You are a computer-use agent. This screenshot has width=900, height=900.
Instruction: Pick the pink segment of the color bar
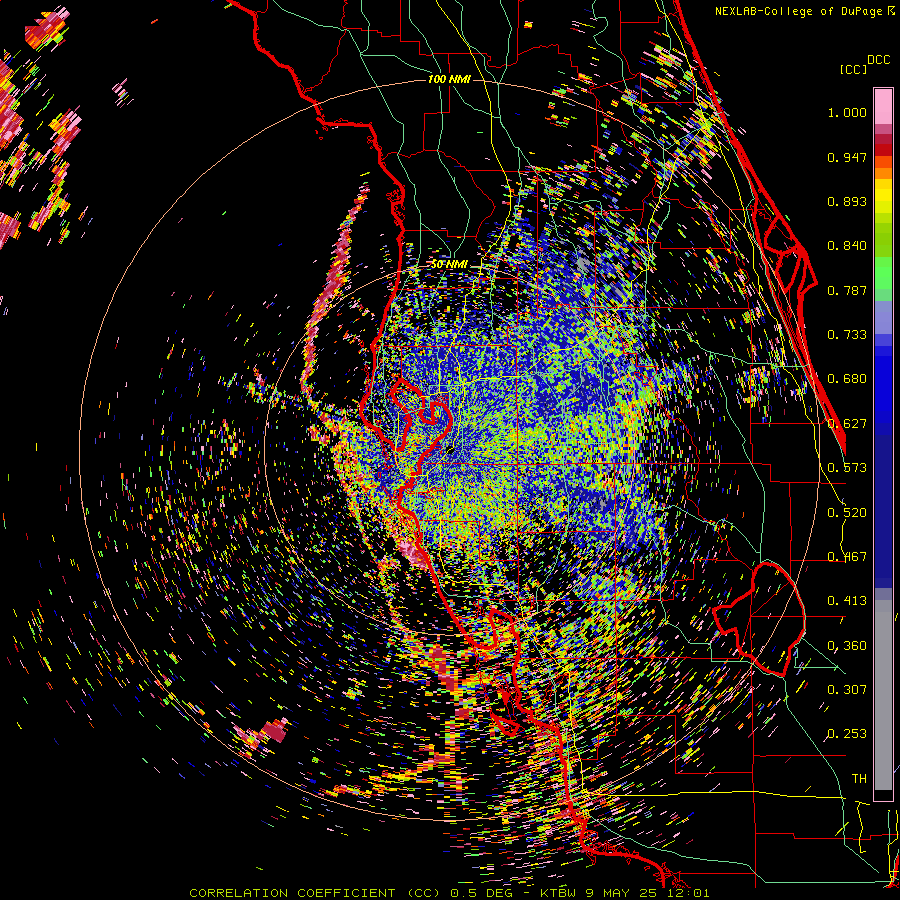883,107
